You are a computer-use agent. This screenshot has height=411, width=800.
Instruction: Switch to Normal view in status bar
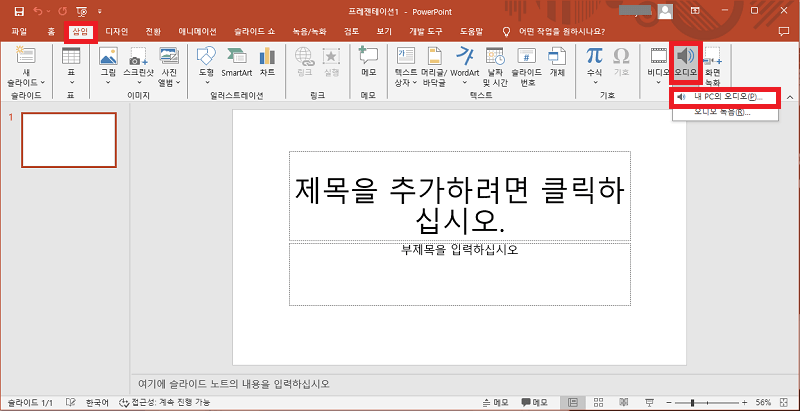click(573, 402)
